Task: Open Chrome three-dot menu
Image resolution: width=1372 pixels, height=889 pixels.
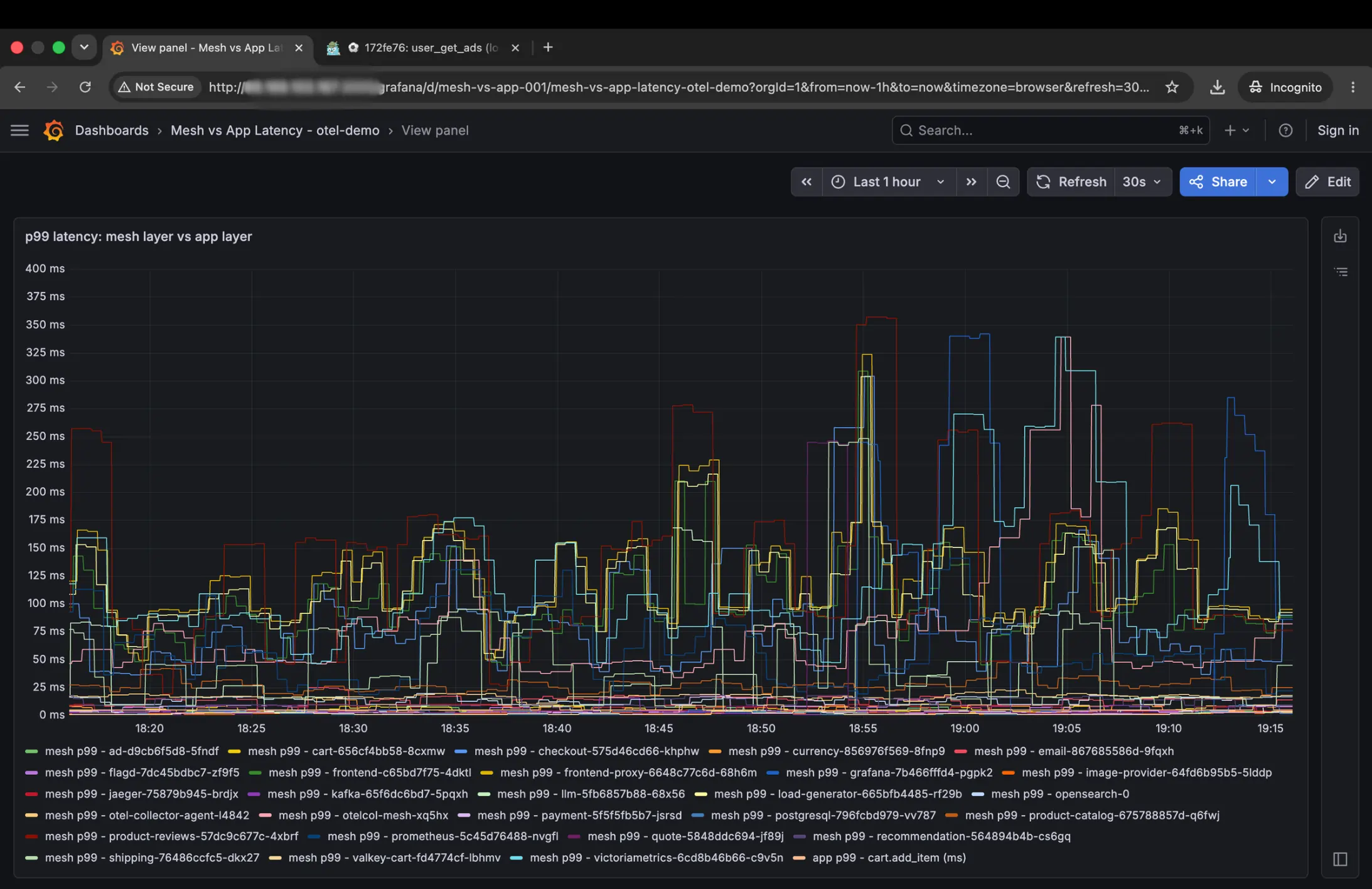Action: (x=1353, y=87)
